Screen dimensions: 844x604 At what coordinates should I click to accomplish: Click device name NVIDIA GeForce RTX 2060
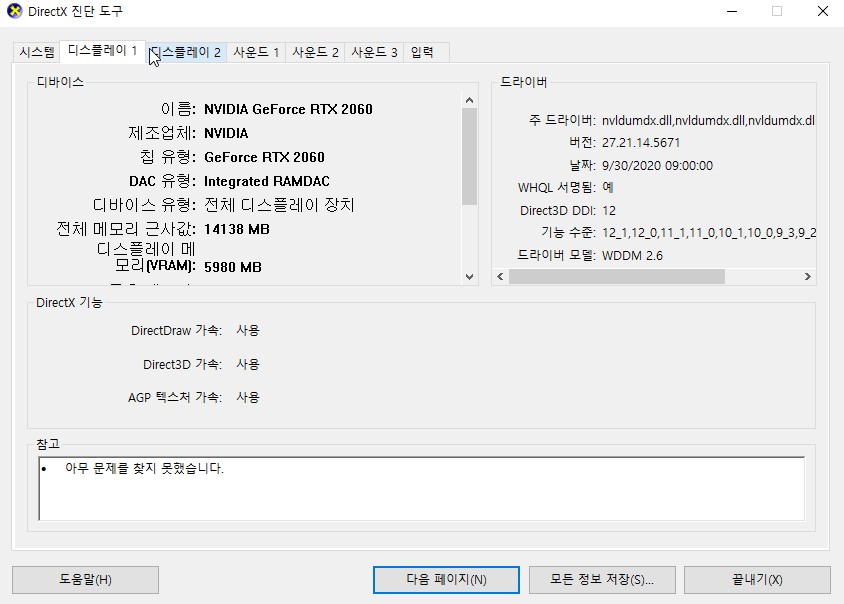click(289, 109)
